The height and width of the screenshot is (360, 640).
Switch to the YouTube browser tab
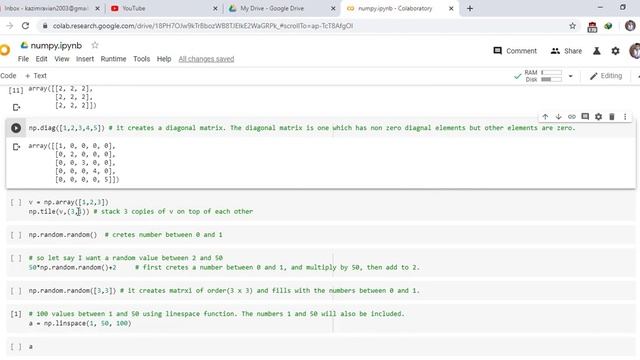pyautogui.click(x=165, y=8)
